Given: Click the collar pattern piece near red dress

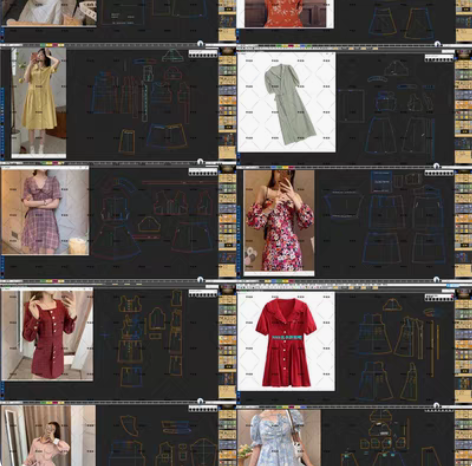Looking at the screenshot, I should pos(392,304).
